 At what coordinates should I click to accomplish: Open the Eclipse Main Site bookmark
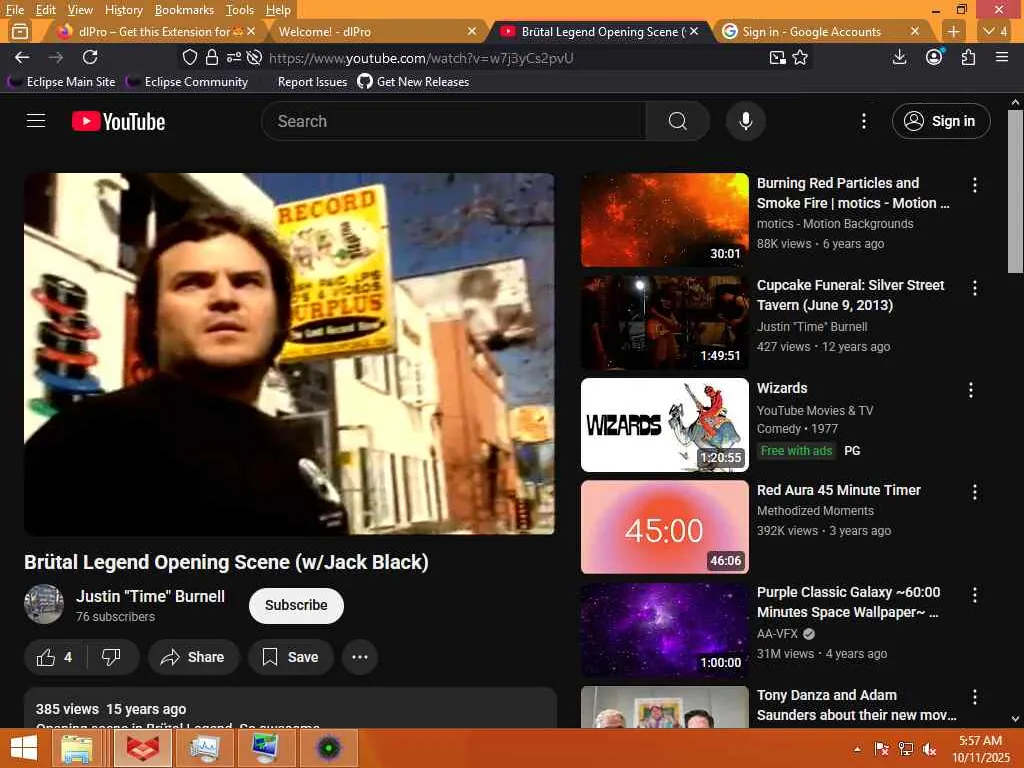(61, 82)
